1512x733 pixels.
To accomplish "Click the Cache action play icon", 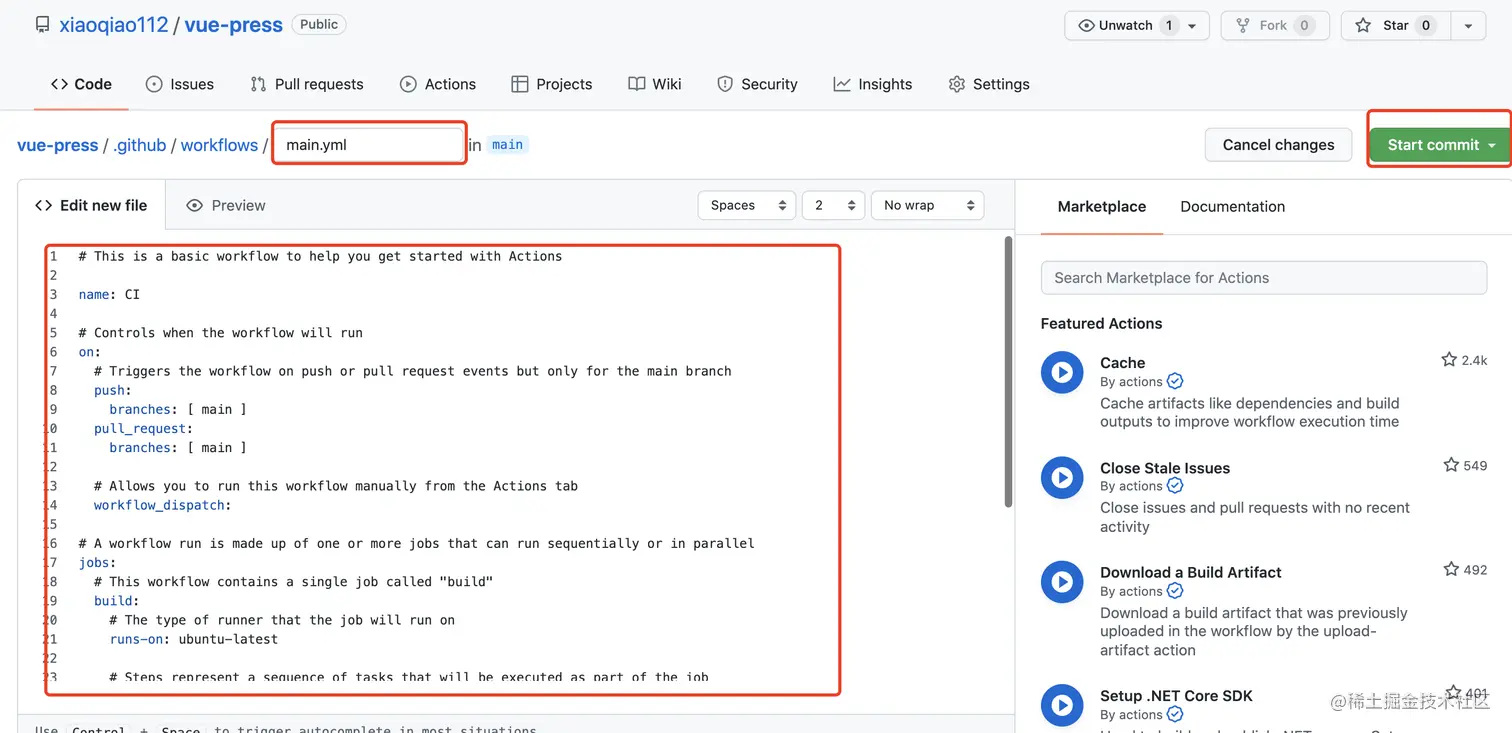I will tap(1062, 373).
